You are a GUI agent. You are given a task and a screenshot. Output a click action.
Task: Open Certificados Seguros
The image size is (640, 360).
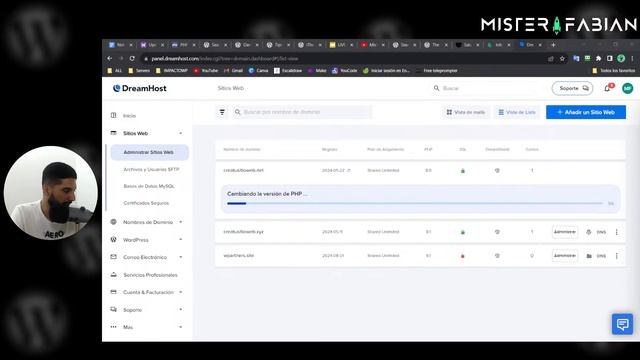point(146,203)
